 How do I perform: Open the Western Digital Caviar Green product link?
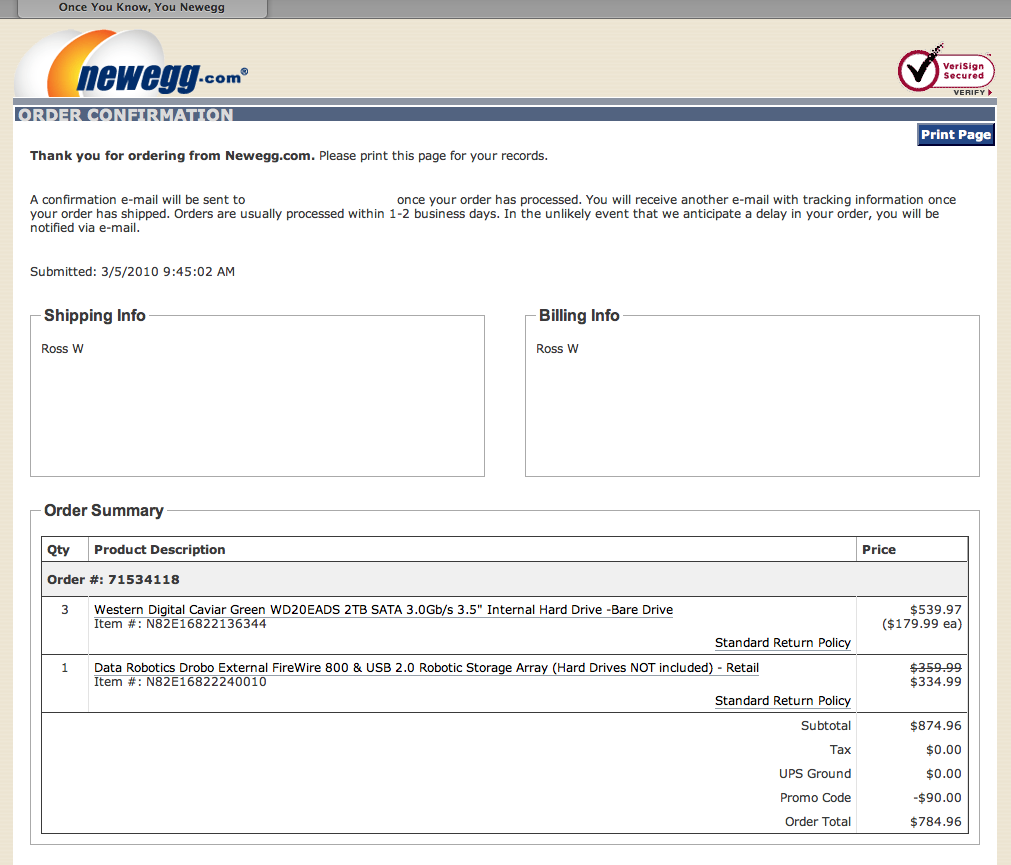tap(384, 610)
